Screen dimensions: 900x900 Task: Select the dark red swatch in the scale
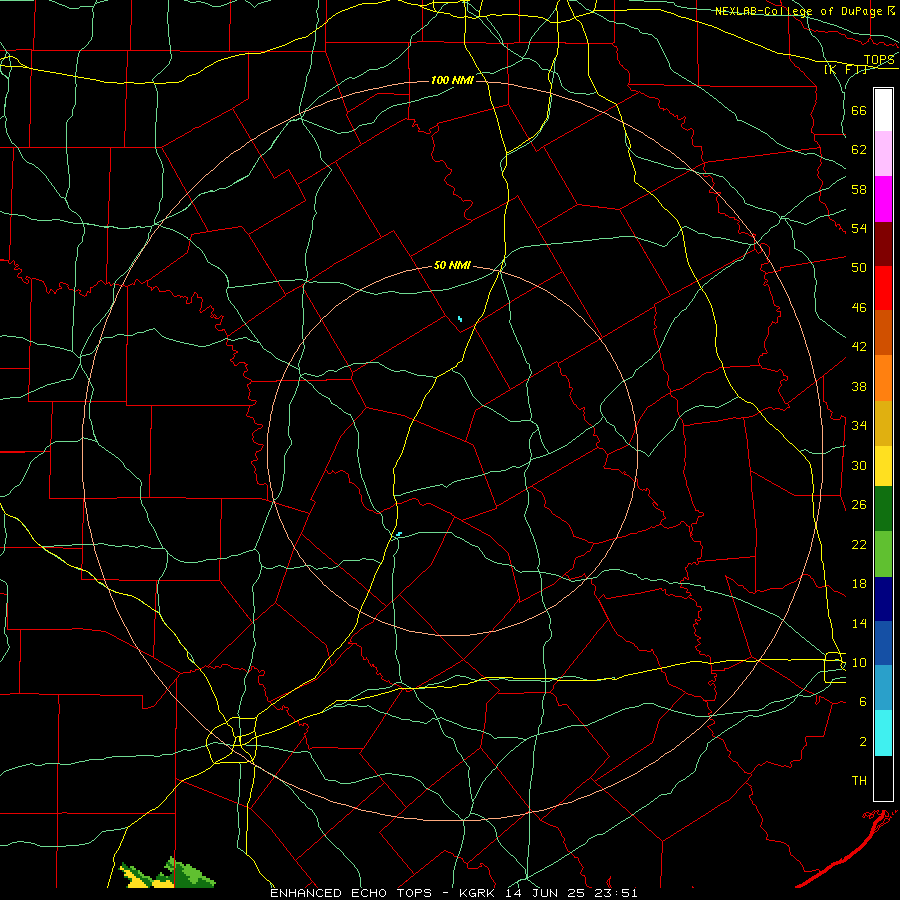click(883, 243)
